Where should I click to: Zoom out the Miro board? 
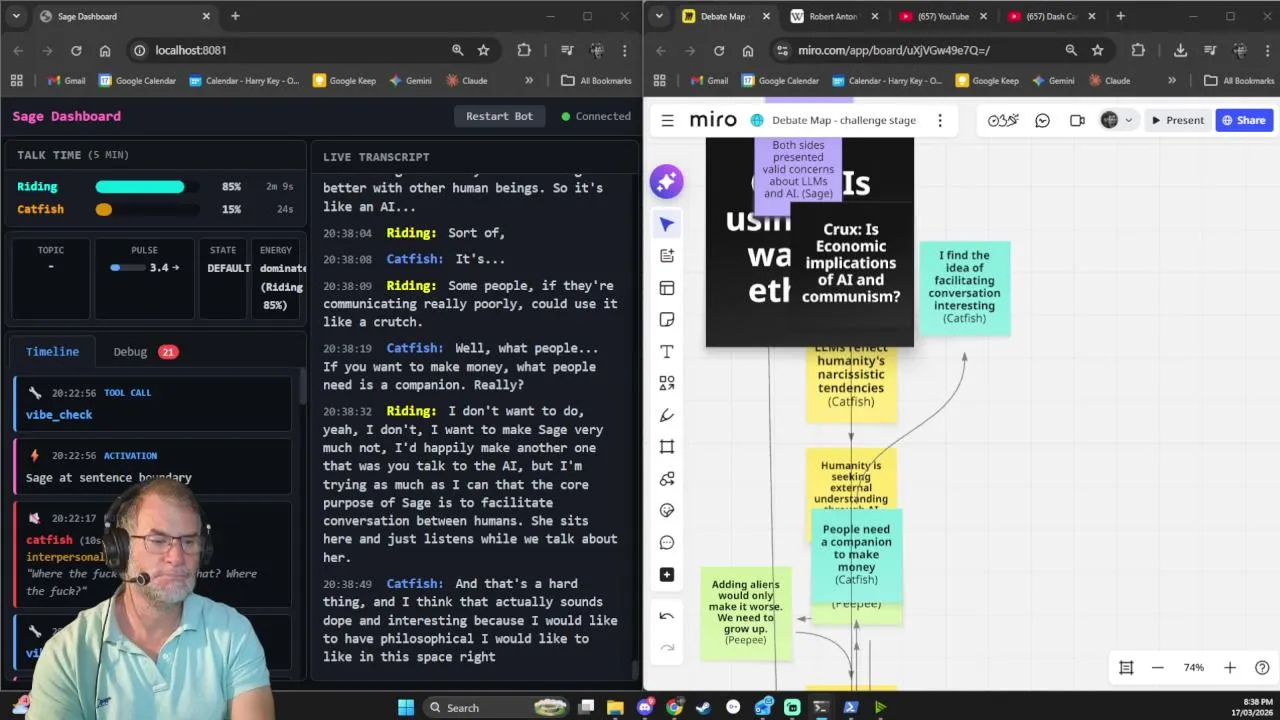1158,668
